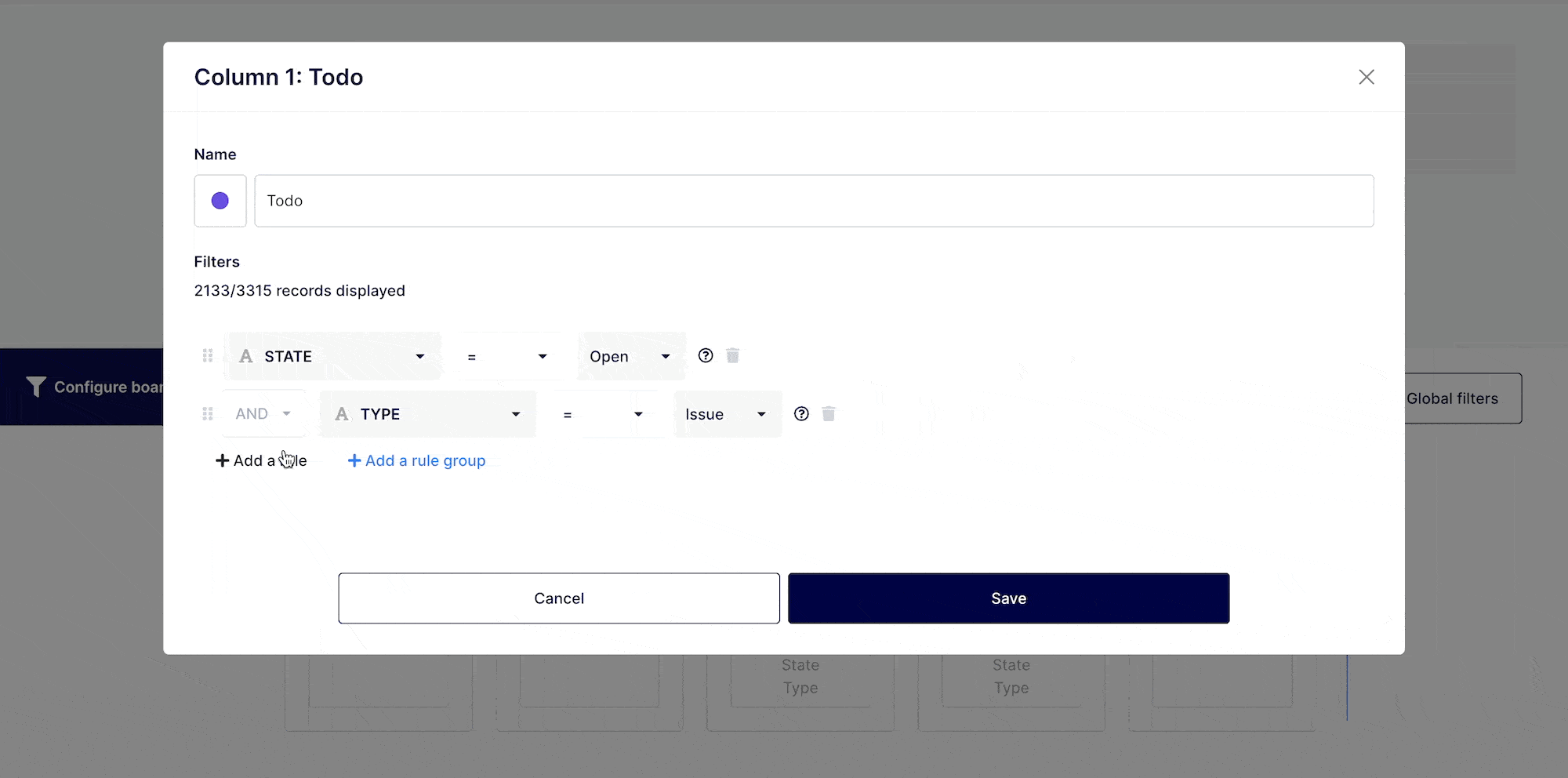Screen dimensions: 1568x778
Task: Open the Issue value dropdown
Action: point(727,414)
